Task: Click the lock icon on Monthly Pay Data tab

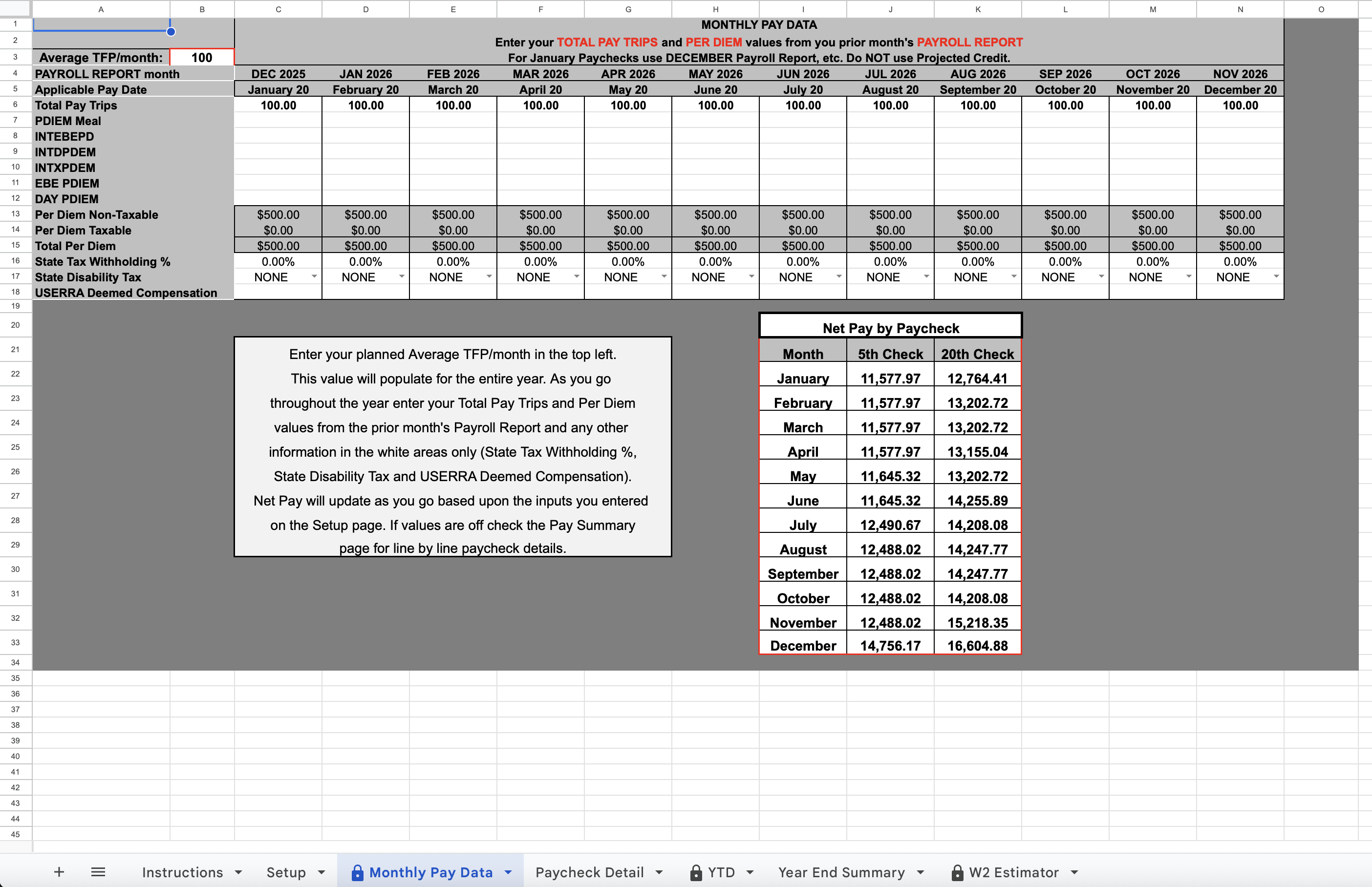Action: [358, 872]
